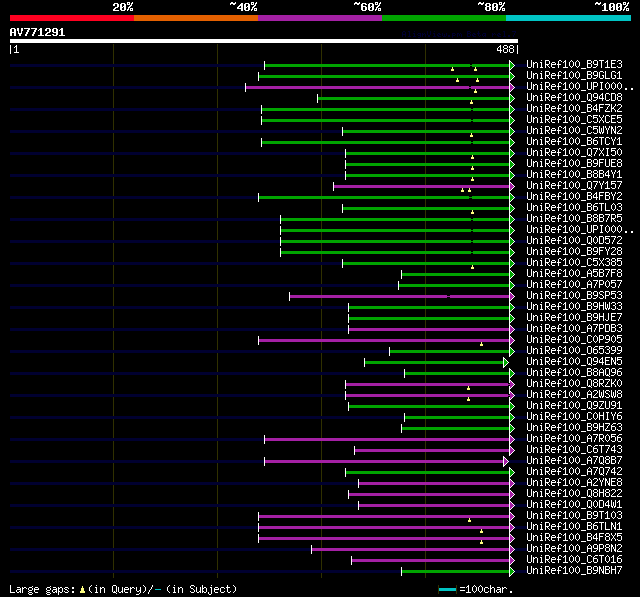The image size is (640, 597).
Task: Select the UniRef100_B9SP53 label
Action: pyautogui.click(x=574, y=296)
